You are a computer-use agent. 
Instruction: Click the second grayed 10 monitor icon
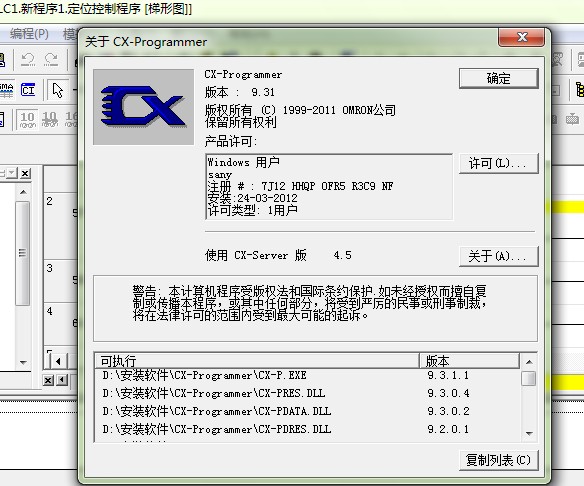click(50, 120)
